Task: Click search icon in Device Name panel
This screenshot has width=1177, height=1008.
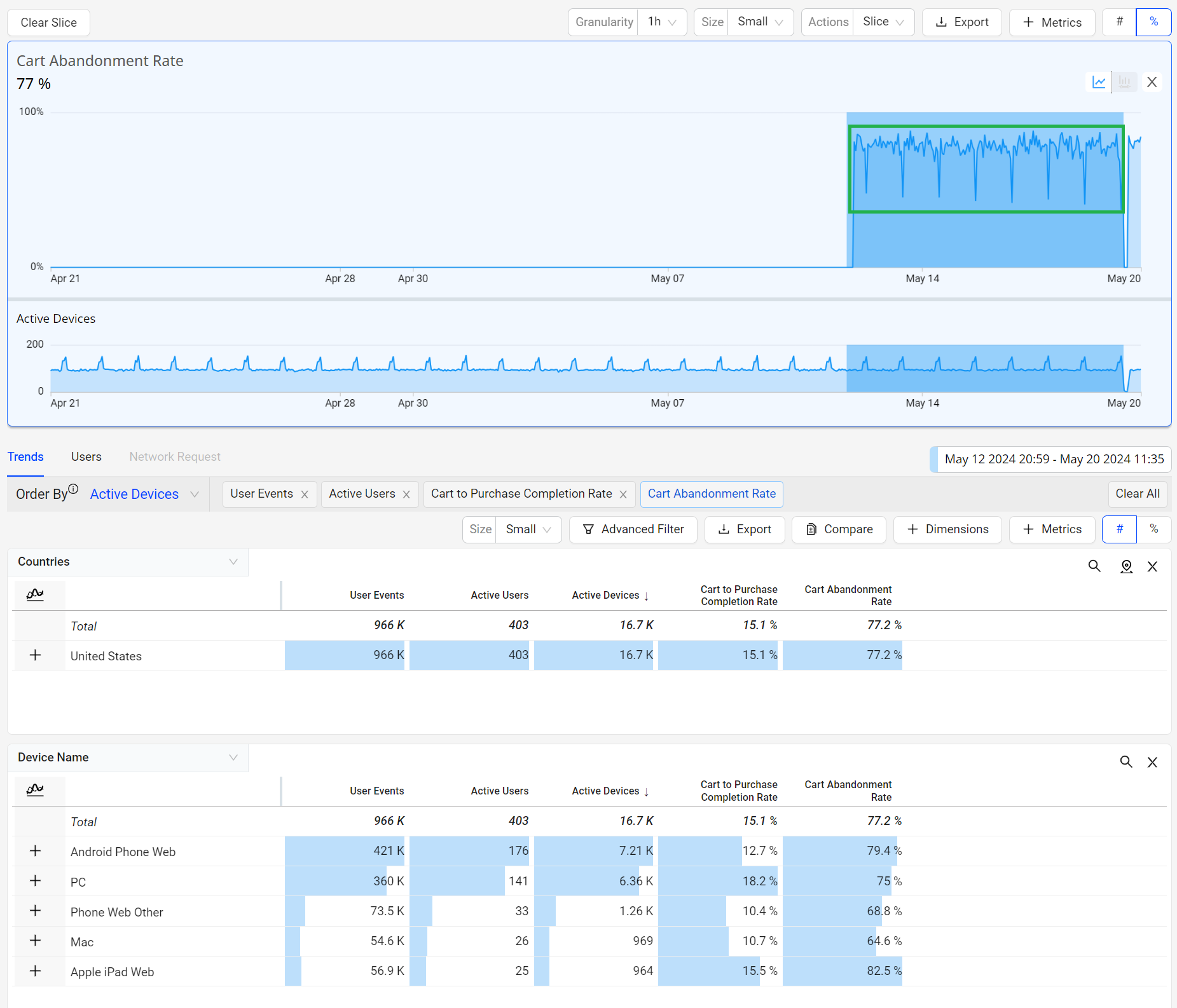Action: tap(1126, 762)
